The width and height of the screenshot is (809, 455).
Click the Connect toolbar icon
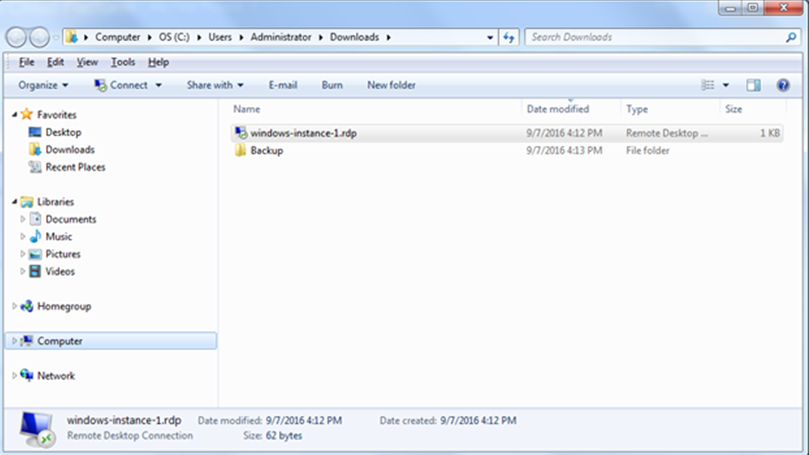[x=100, y=85]
